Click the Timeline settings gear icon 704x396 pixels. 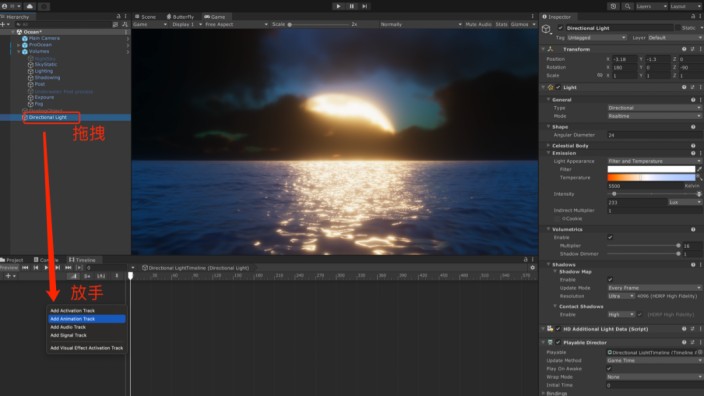tap(532, 268)
